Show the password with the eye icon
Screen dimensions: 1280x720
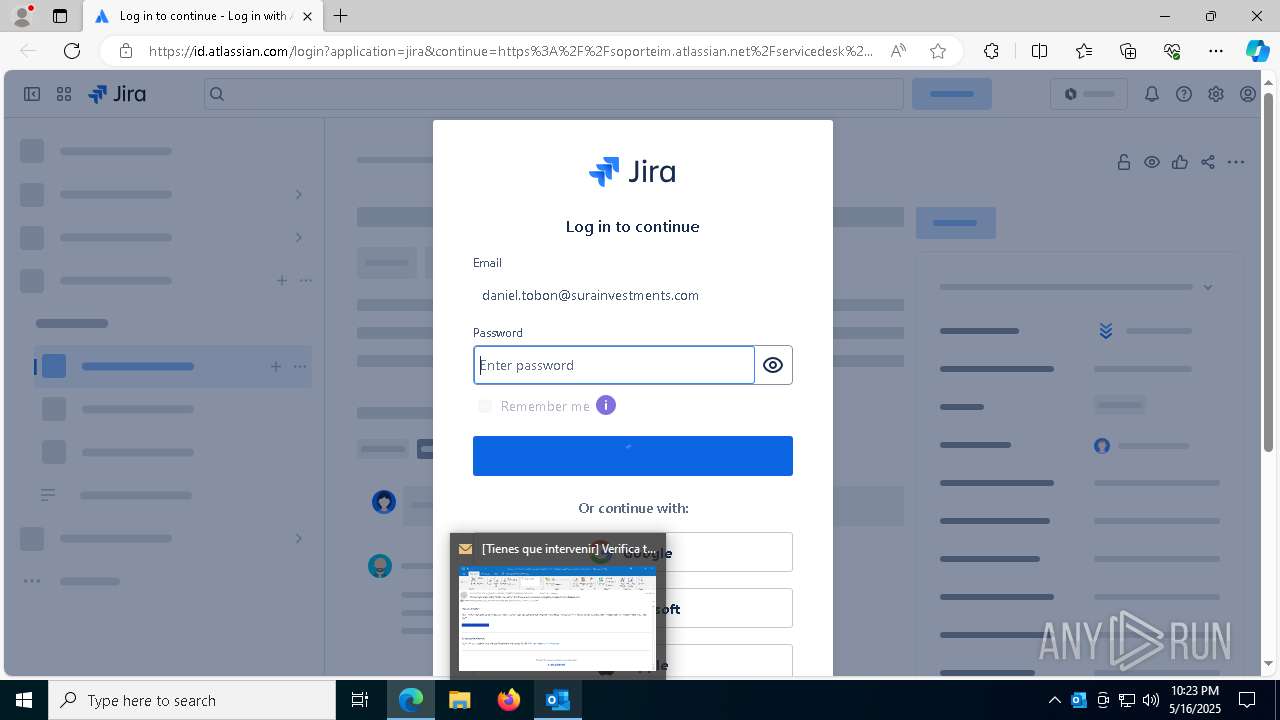773,365
